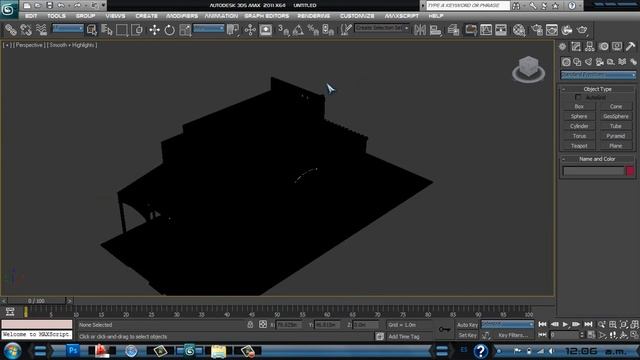Click the Select and Manipulate icon

click(250, 30)
